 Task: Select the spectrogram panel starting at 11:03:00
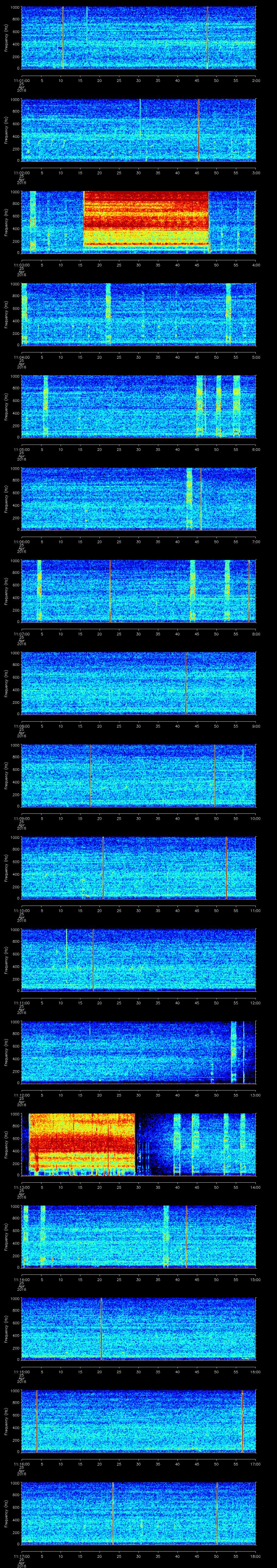139,222
